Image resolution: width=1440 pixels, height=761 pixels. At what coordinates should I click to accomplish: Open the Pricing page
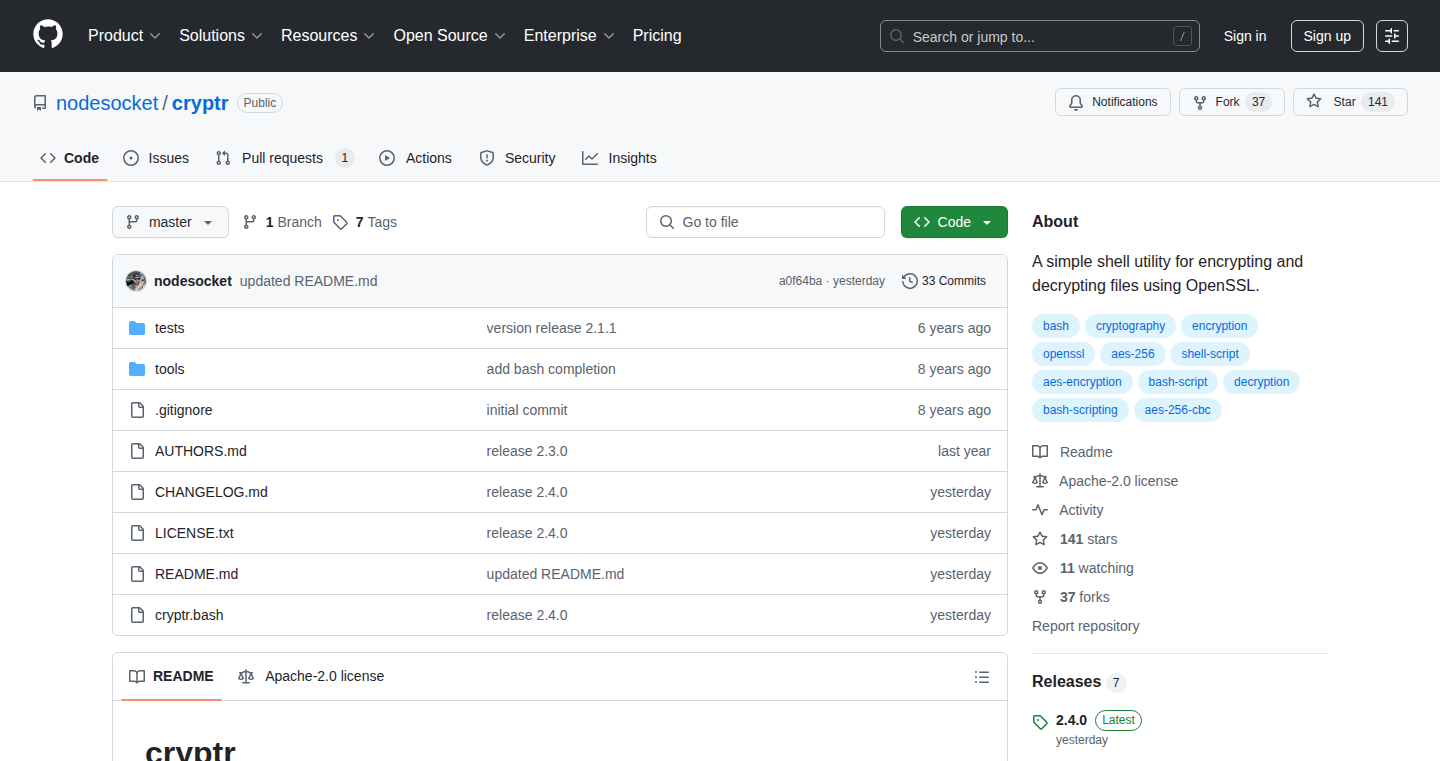click(657, 36)
